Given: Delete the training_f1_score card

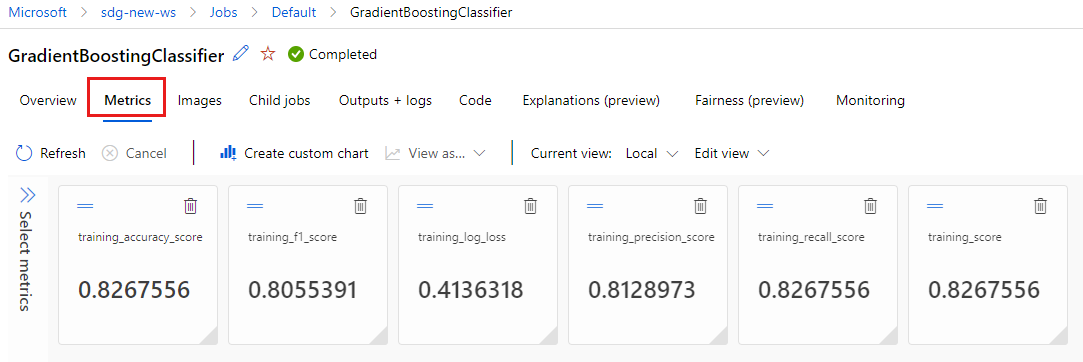Looking at the screenshot, I should click(361, 206).
